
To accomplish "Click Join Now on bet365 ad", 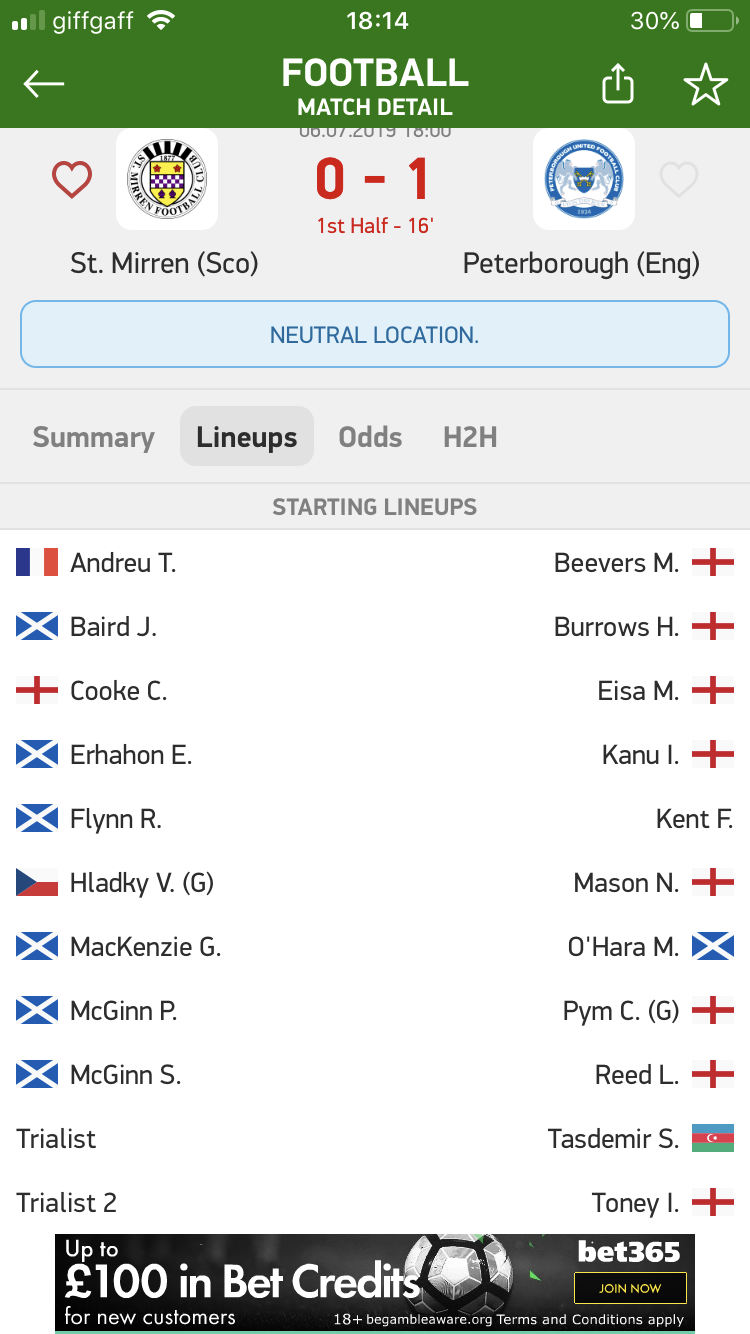I will 630,1288.
